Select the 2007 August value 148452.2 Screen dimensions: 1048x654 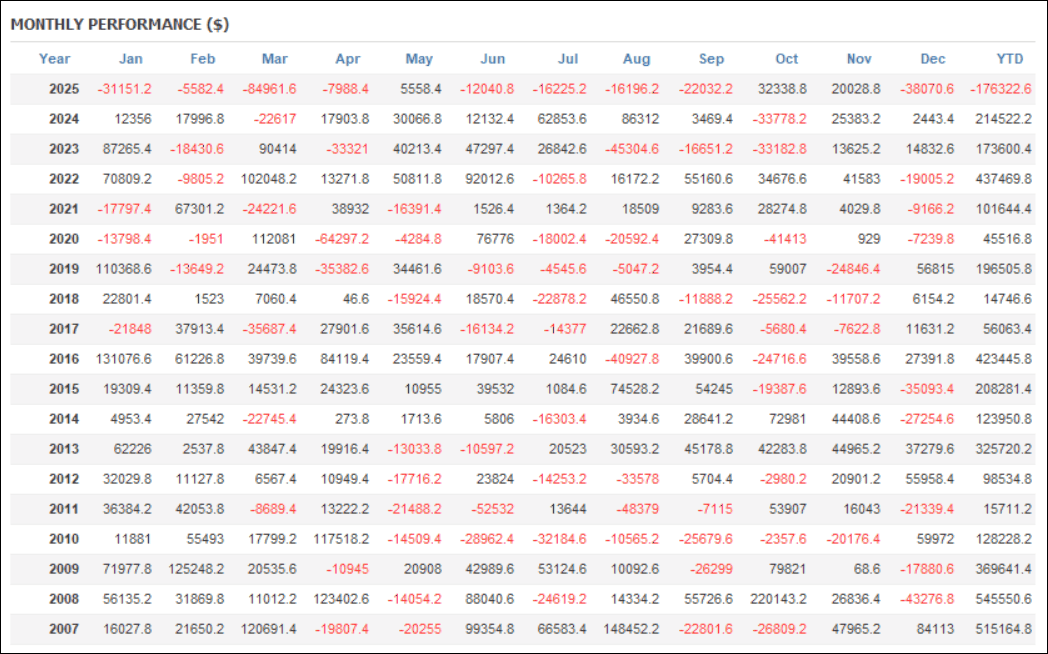click(633, 629)
